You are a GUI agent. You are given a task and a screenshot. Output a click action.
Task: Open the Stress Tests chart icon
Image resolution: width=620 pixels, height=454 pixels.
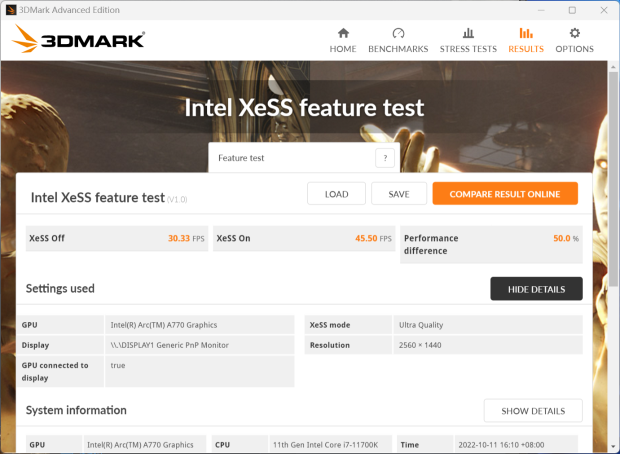click(468, 33)
